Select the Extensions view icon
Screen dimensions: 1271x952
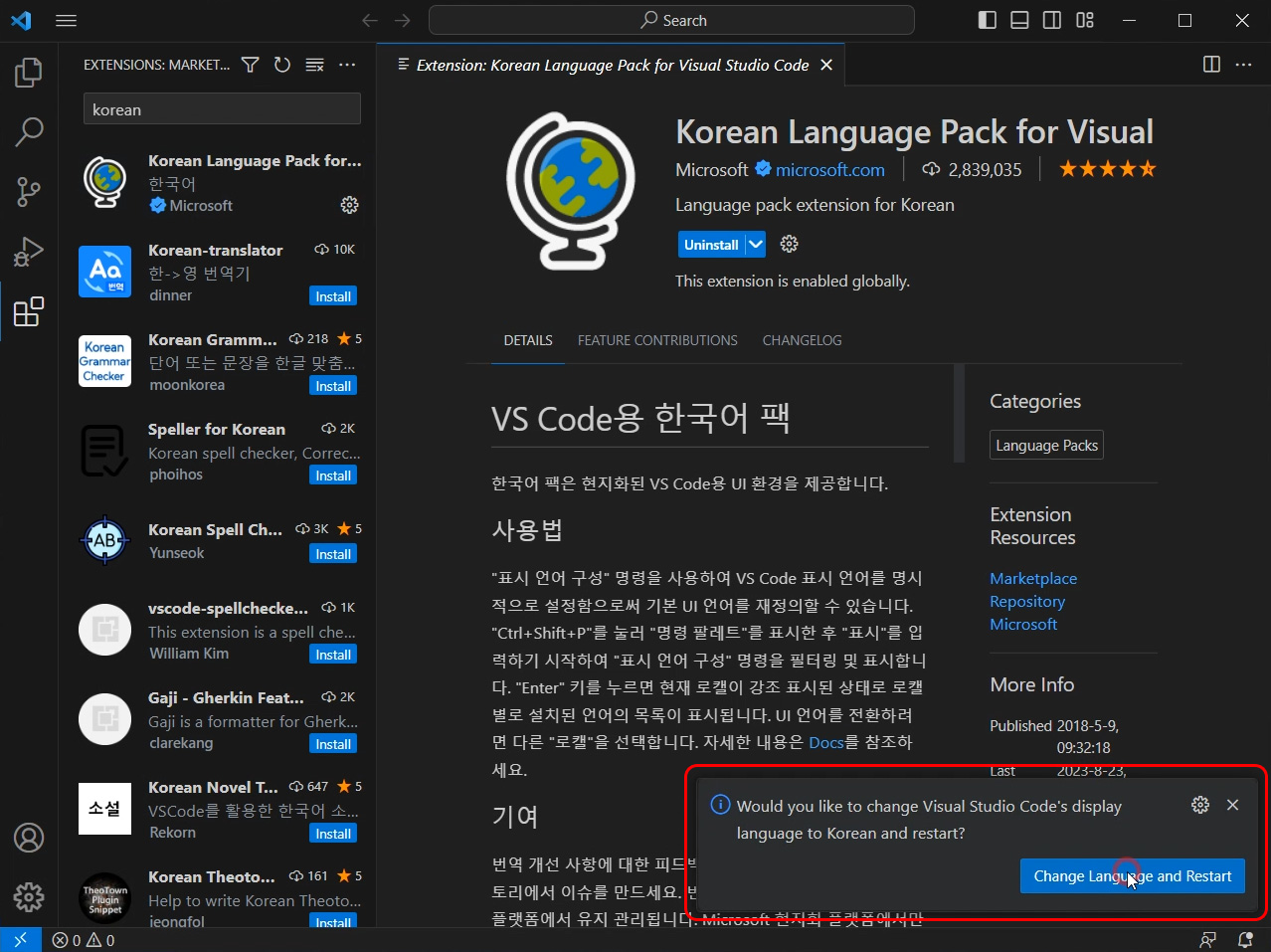[29, 311]
